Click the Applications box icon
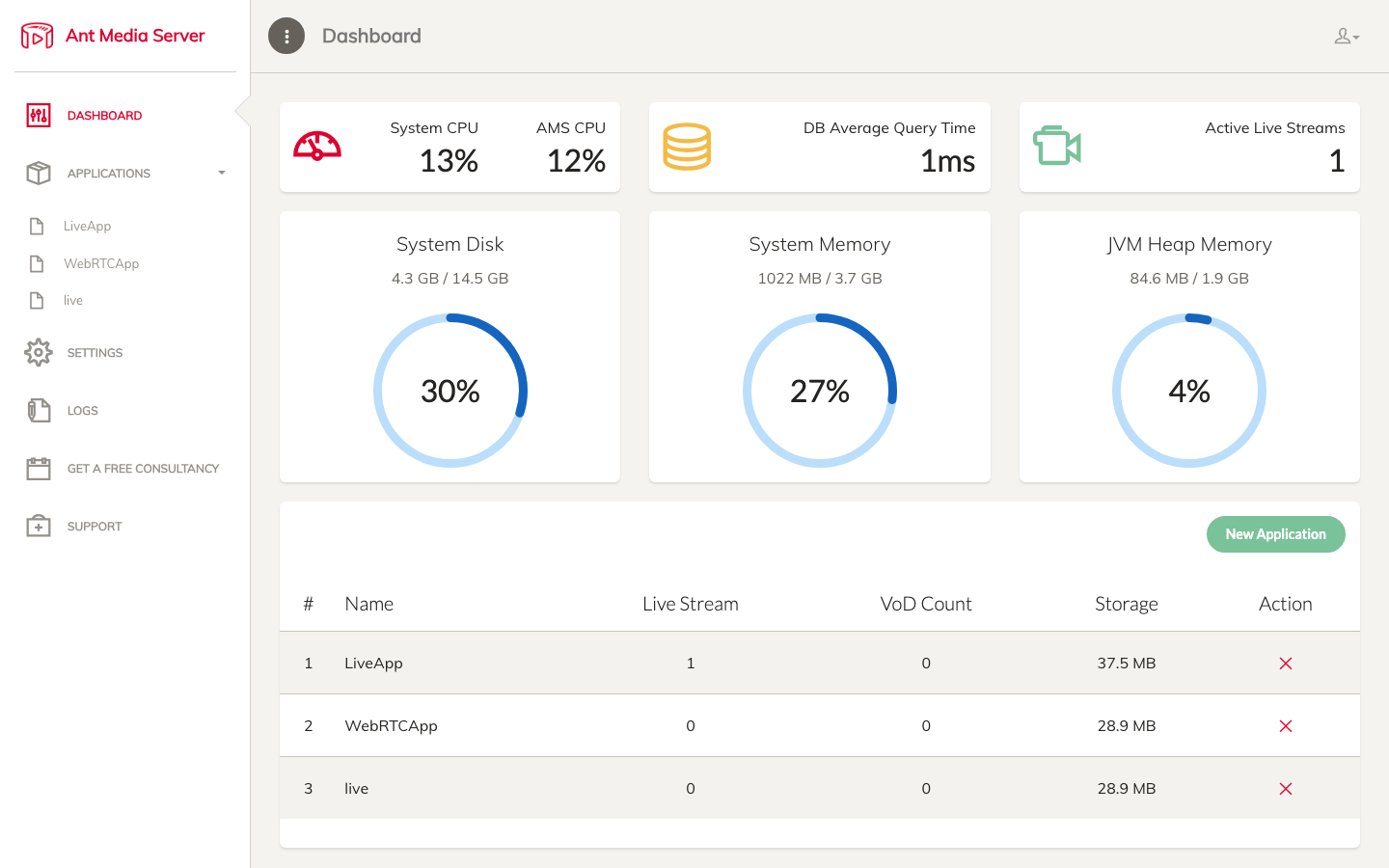The height and width of the screenshot is (868, 1389). point(39,174)
